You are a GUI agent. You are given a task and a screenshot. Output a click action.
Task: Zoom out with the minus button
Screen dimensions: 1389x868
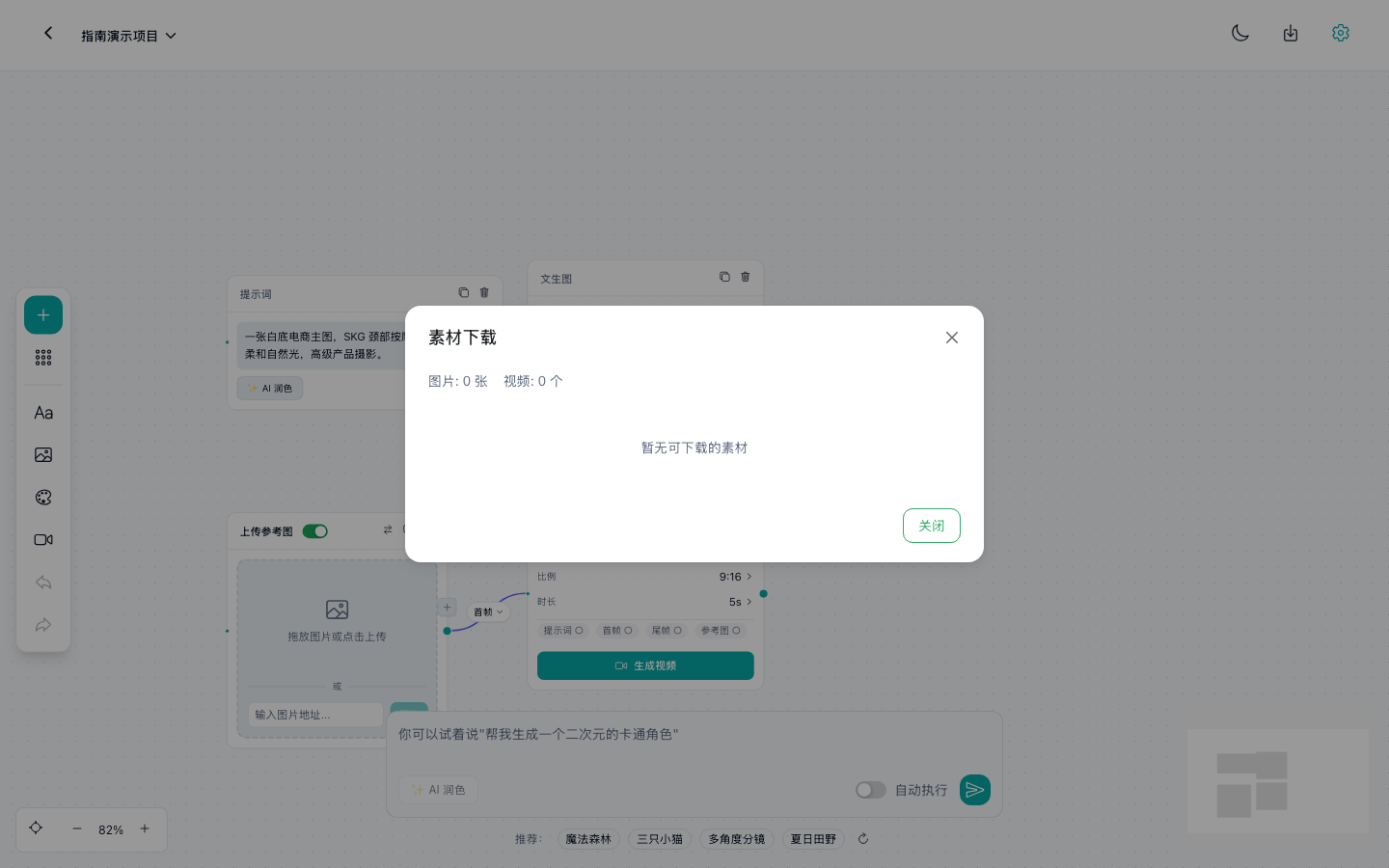click(77, 828)
